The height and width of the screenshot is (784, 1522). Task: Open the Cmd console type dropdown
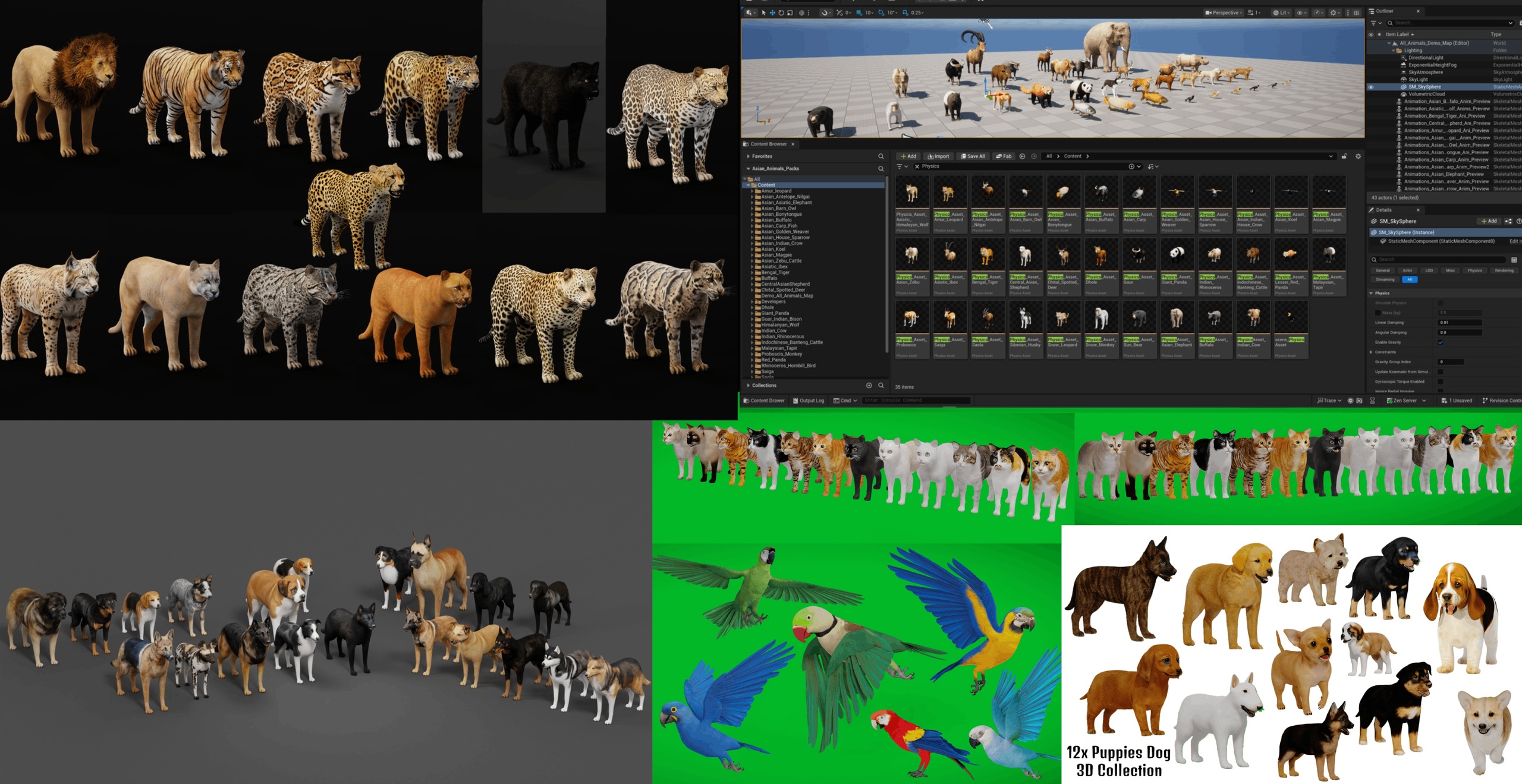click(845, 401)
